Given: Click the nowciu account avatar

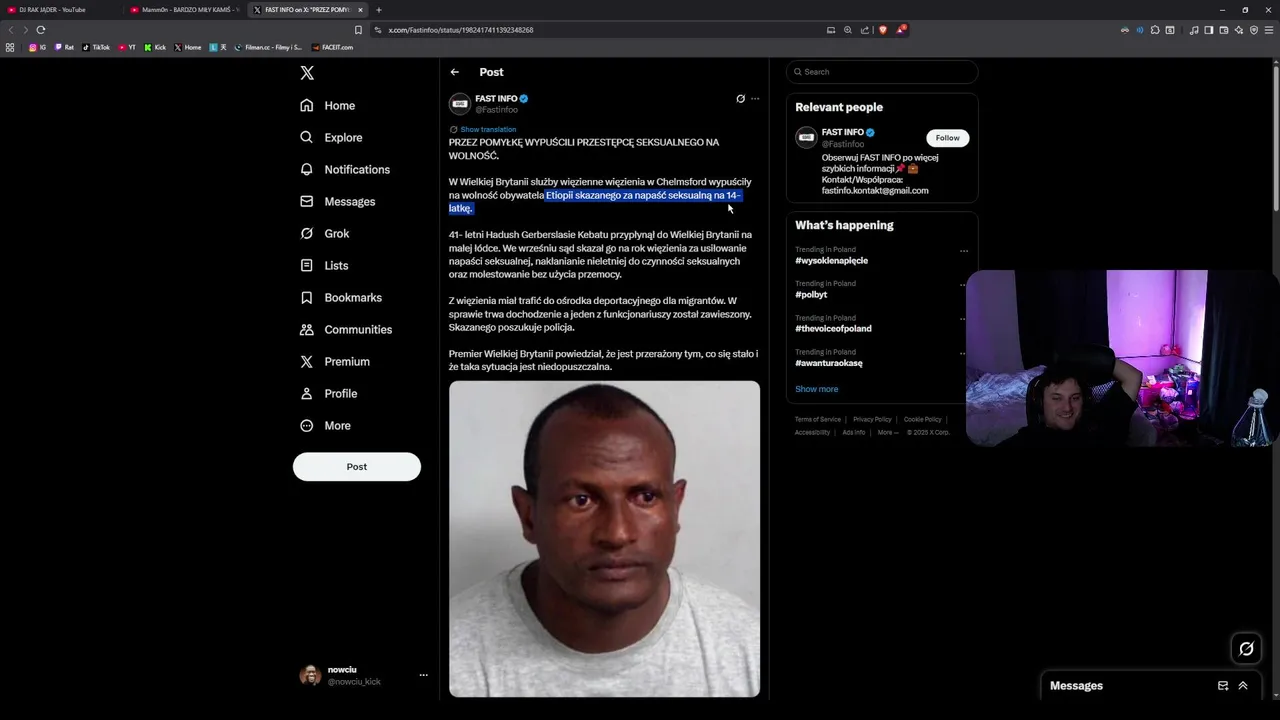Looking at the screenshot, I should point(310,675).
